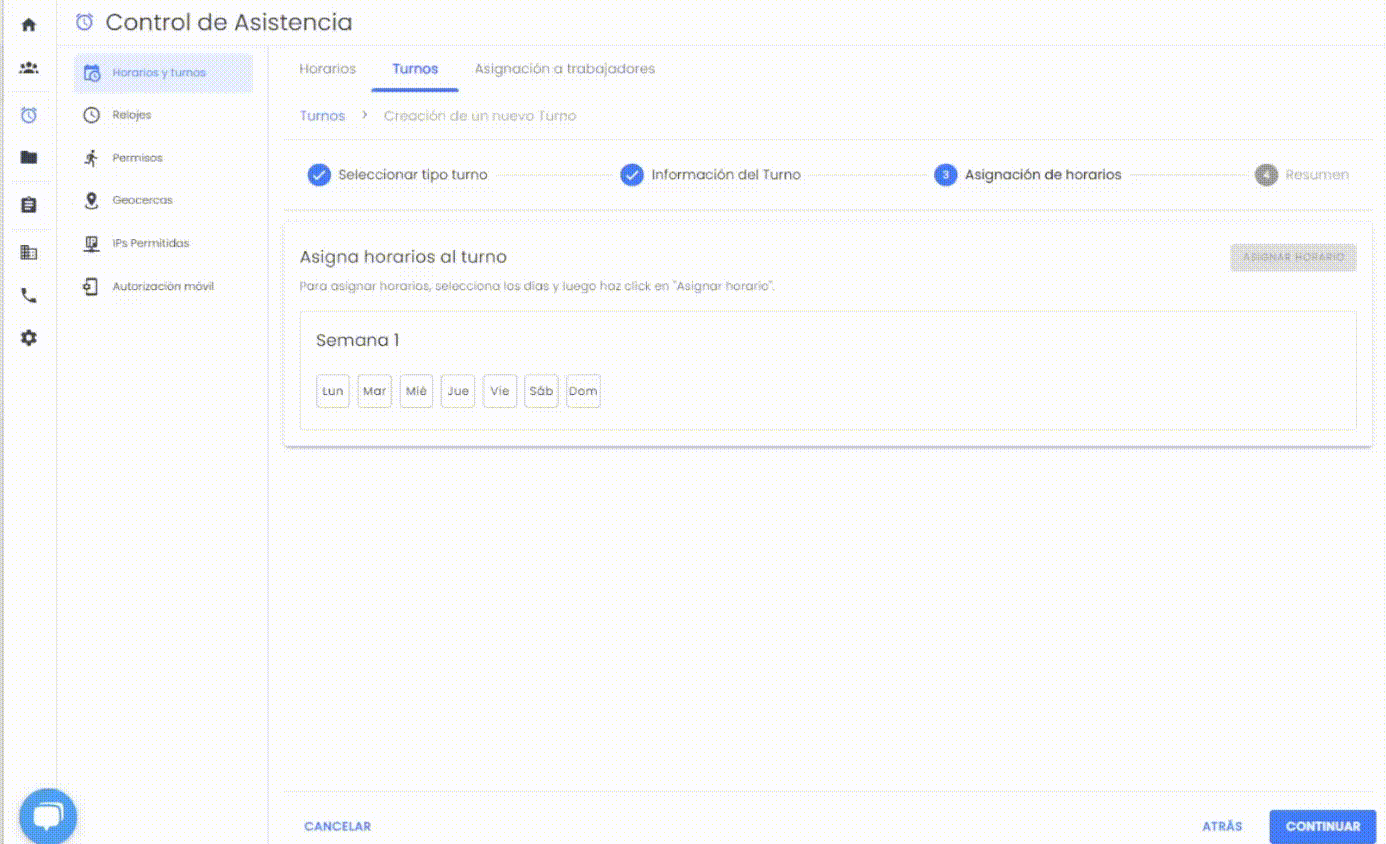1386x844 pixels.
Task: Select the Dom day box
Action: pyautogui.click(x=583, y=391)
